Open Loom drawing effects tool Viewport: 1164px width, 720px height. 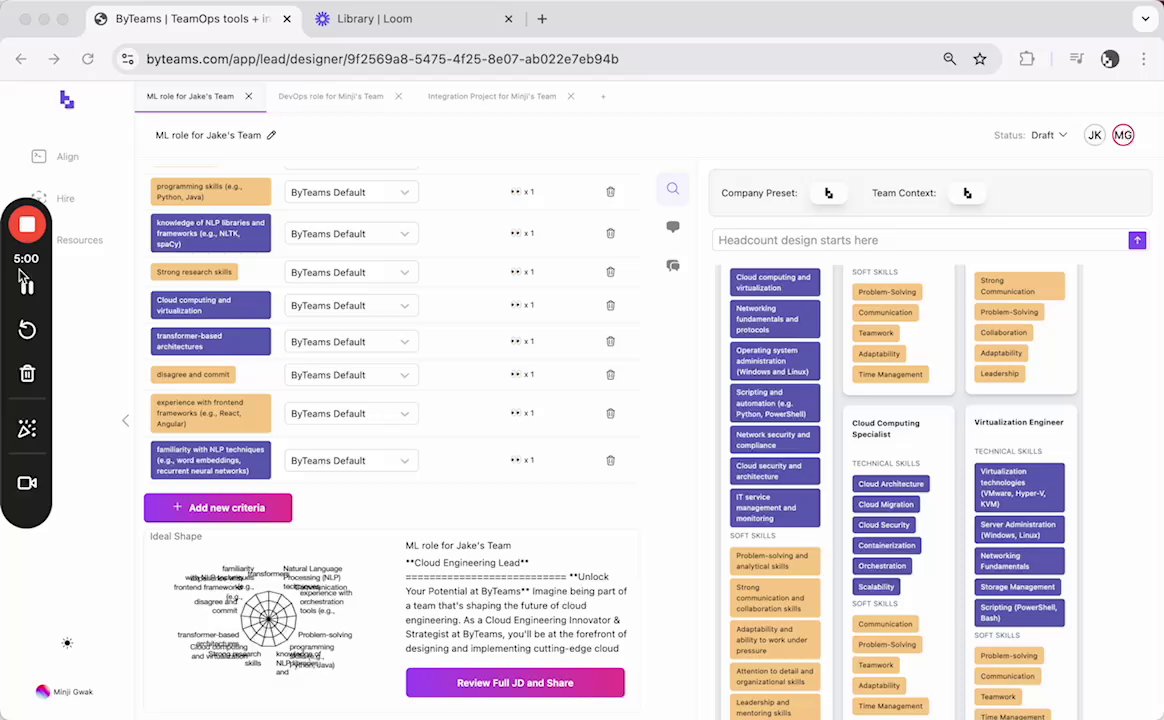coord(27,428)
